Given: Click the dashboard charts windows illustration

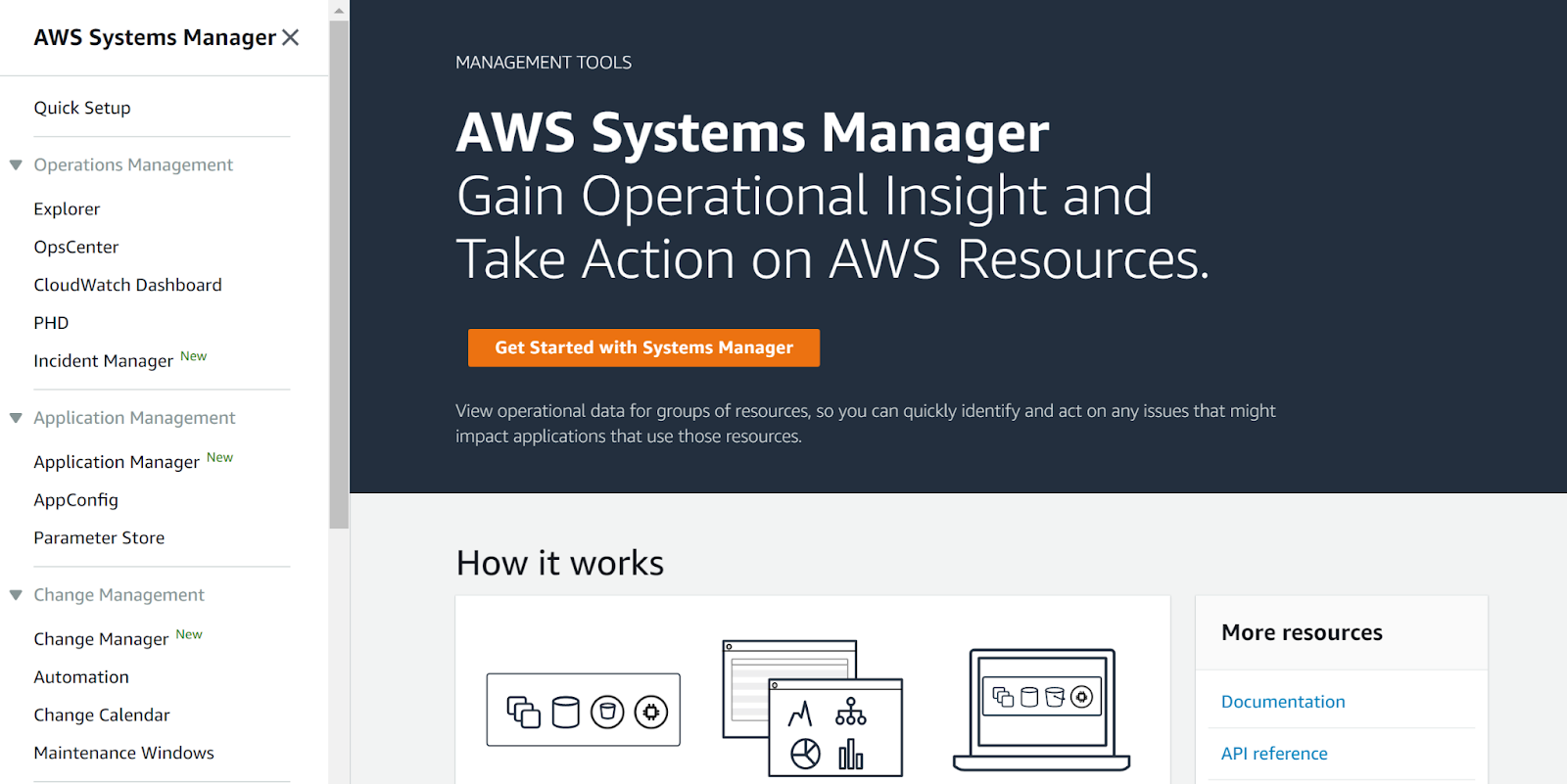Looking at the screenshot, I should click(812, 708).
